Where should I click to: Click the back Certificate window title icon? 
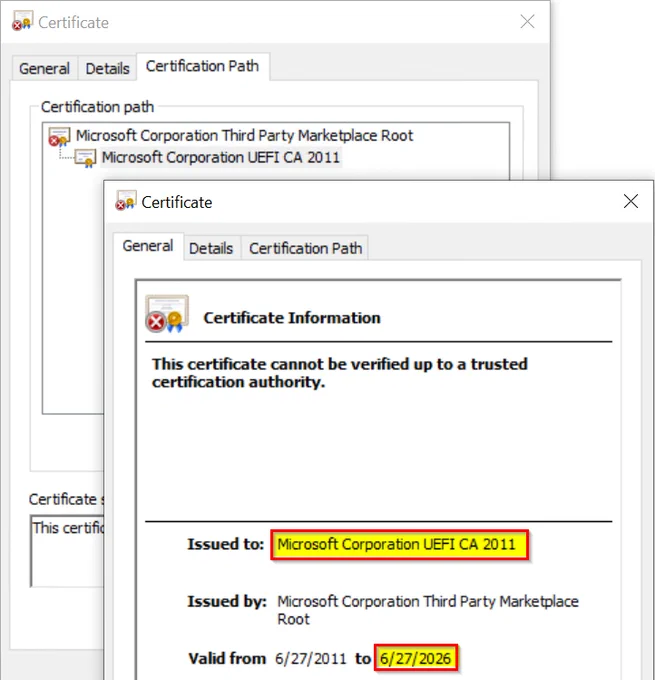[x=23, y=20]
